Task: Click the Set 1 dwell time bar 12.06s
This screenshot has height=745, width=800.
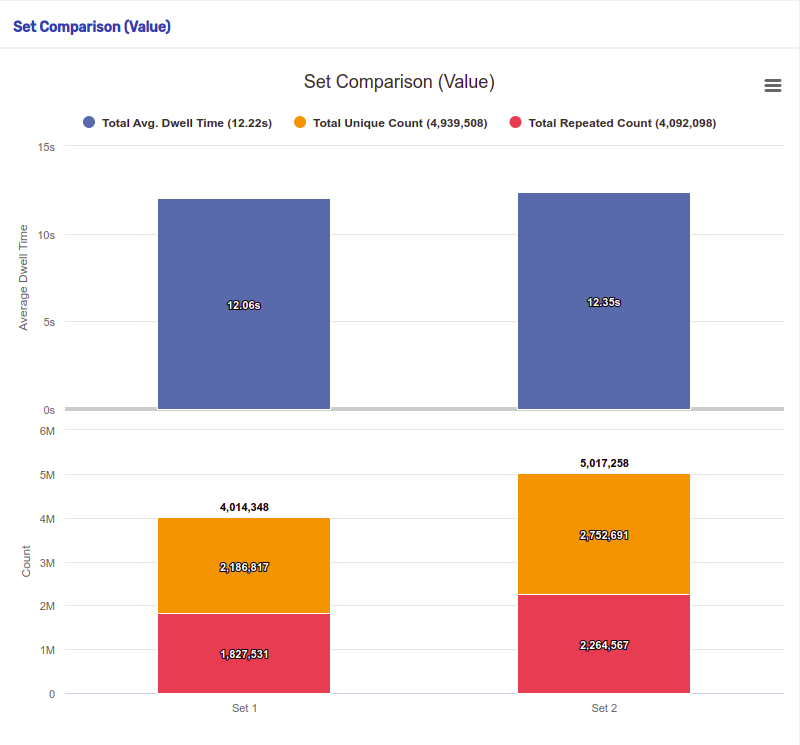Action: coord(244,304)
